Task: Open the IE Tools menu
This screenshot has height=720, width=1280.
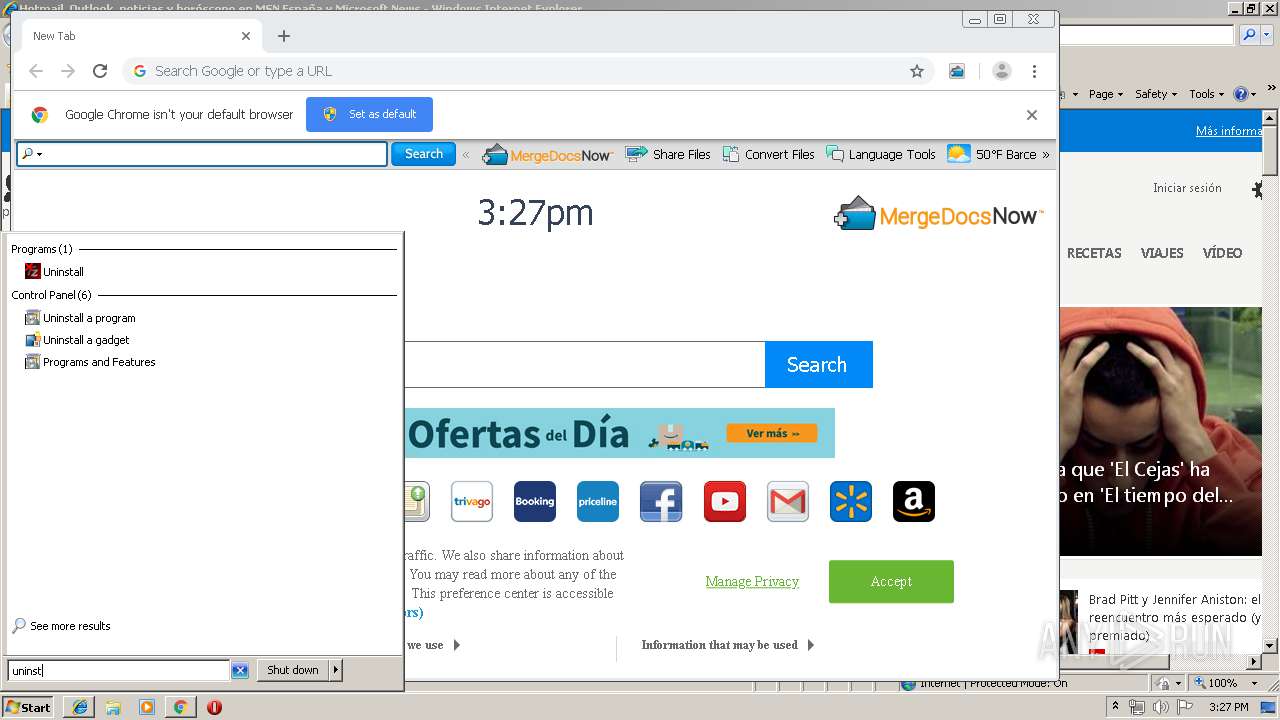Action: point(1206,94)
